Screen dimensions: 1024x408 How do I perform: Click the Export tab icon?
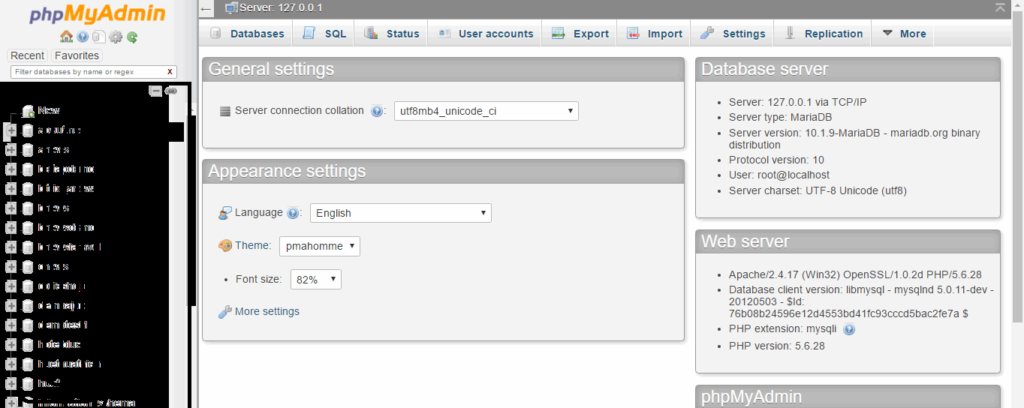point(558,34)
